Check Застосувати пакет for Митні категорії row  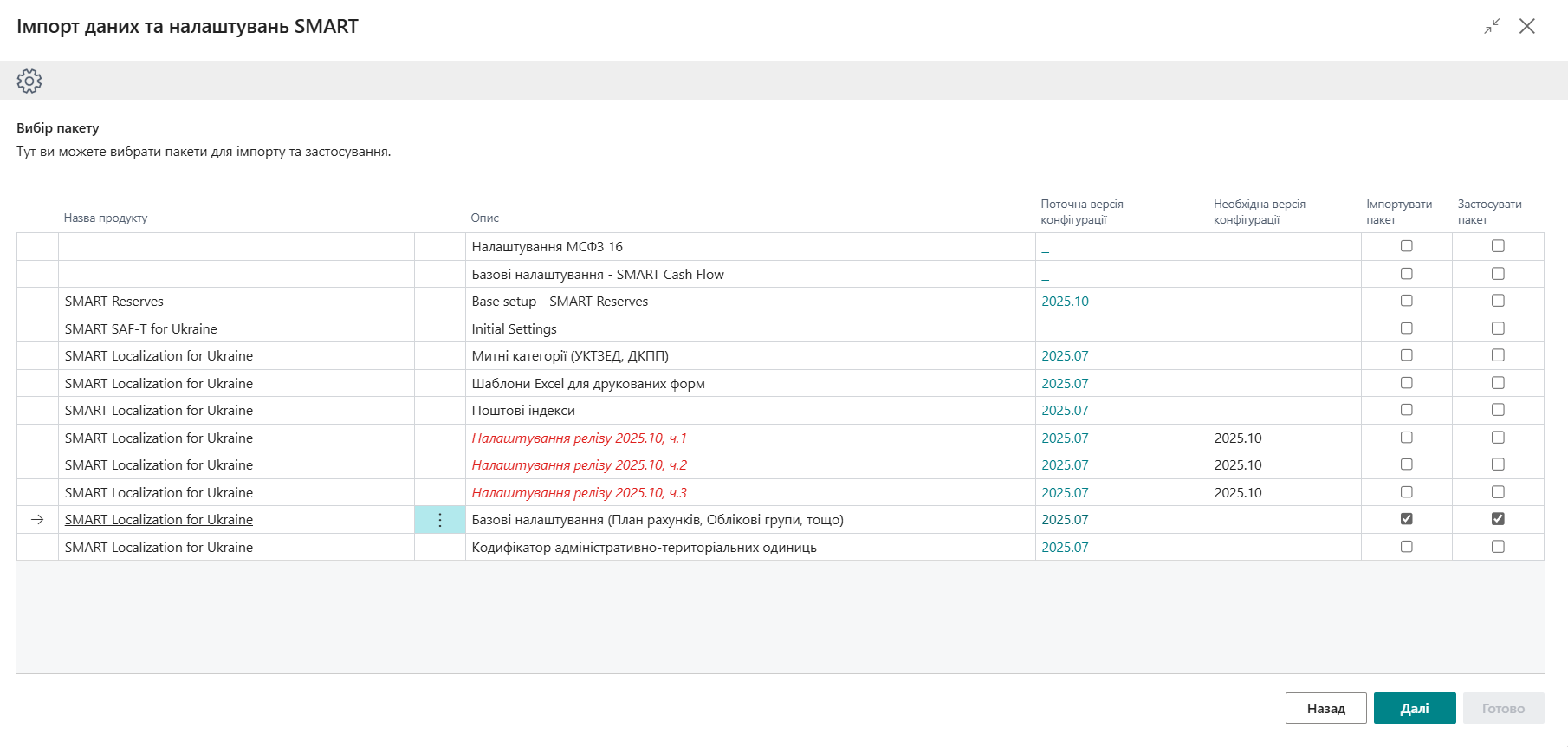tap(1498, 355)
